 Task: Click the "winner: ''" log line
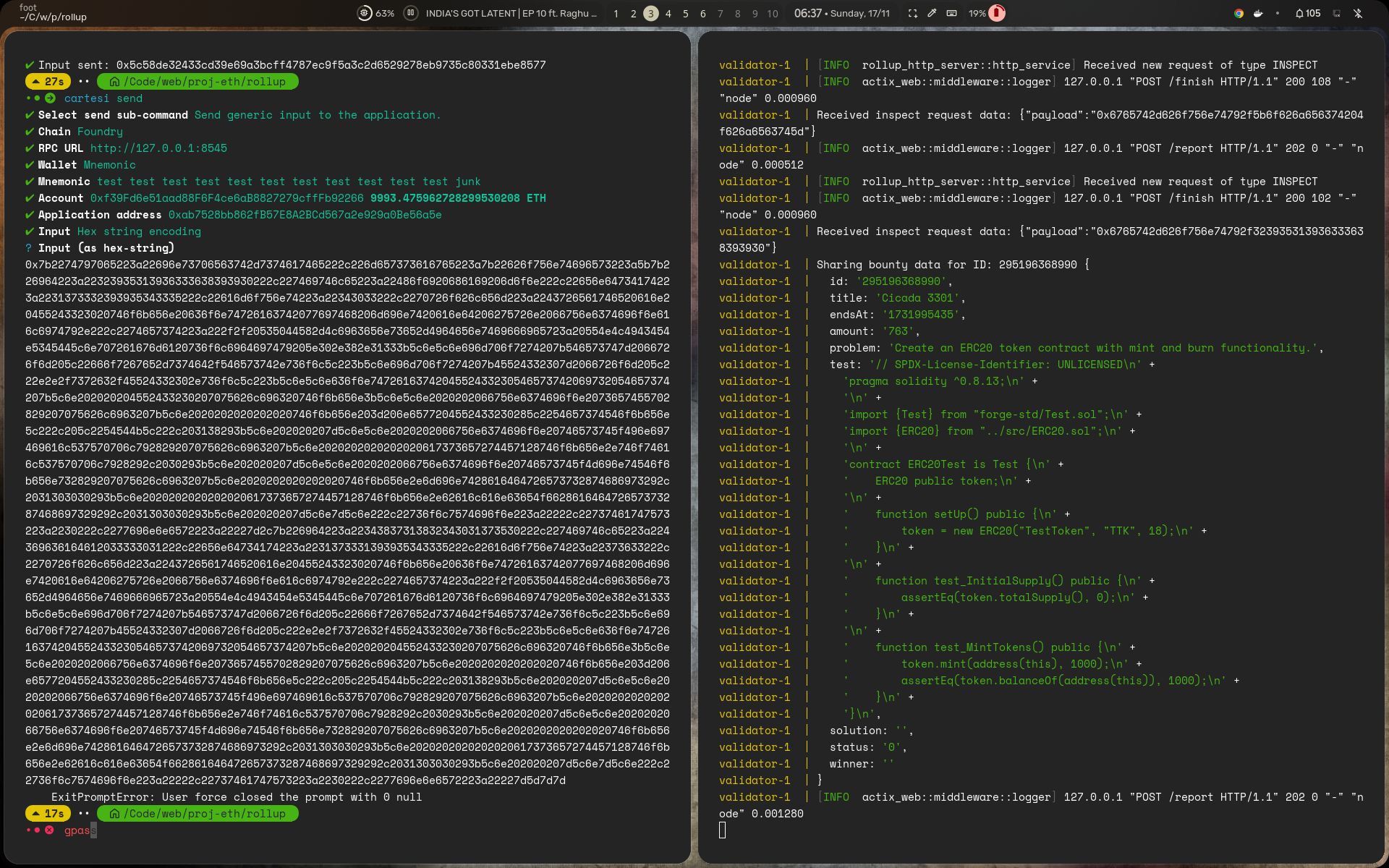(x=862, y=764)
